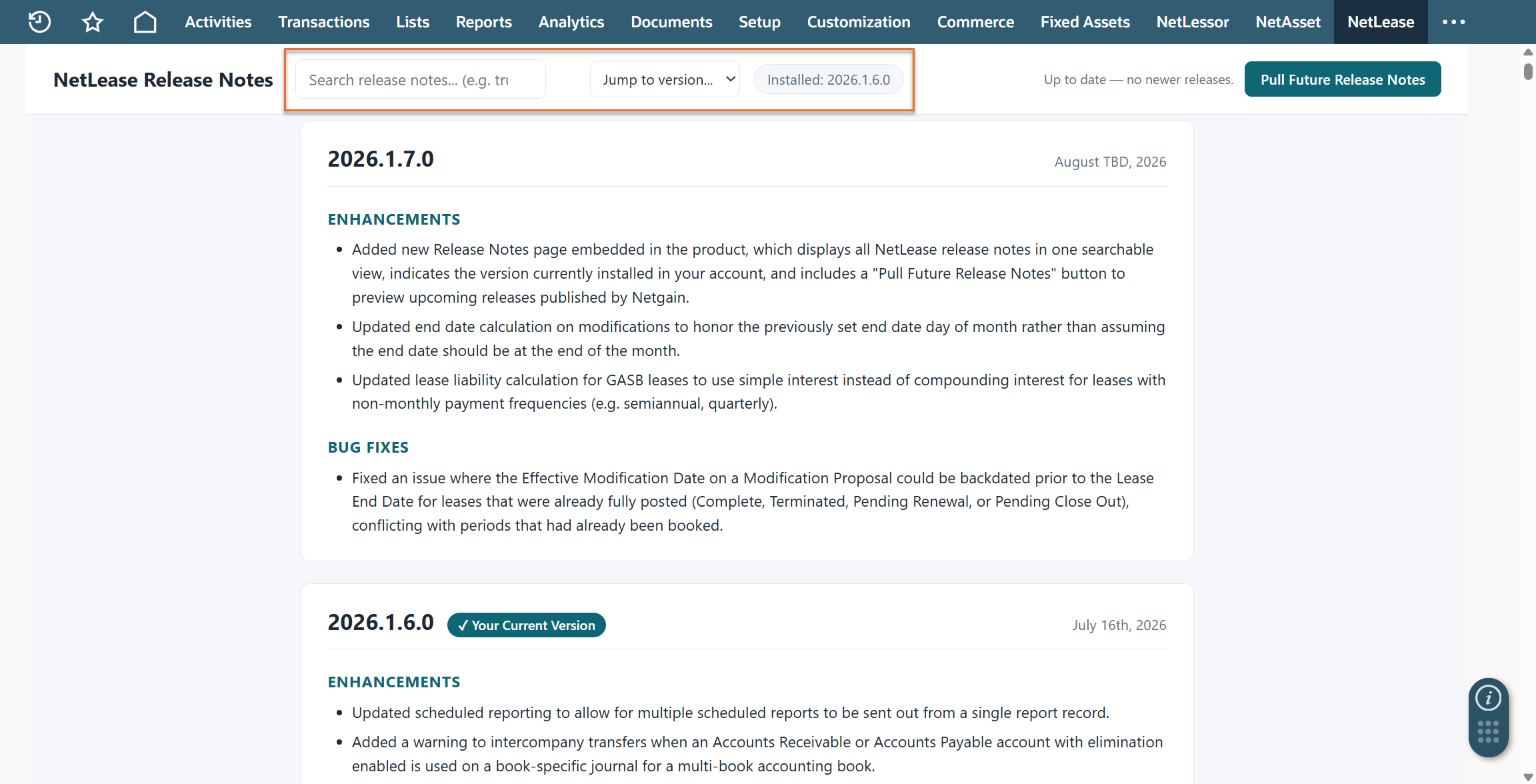The image size is (1536, 784).
Task: Open the Commerce menu
Action: (x=975, y=22)
